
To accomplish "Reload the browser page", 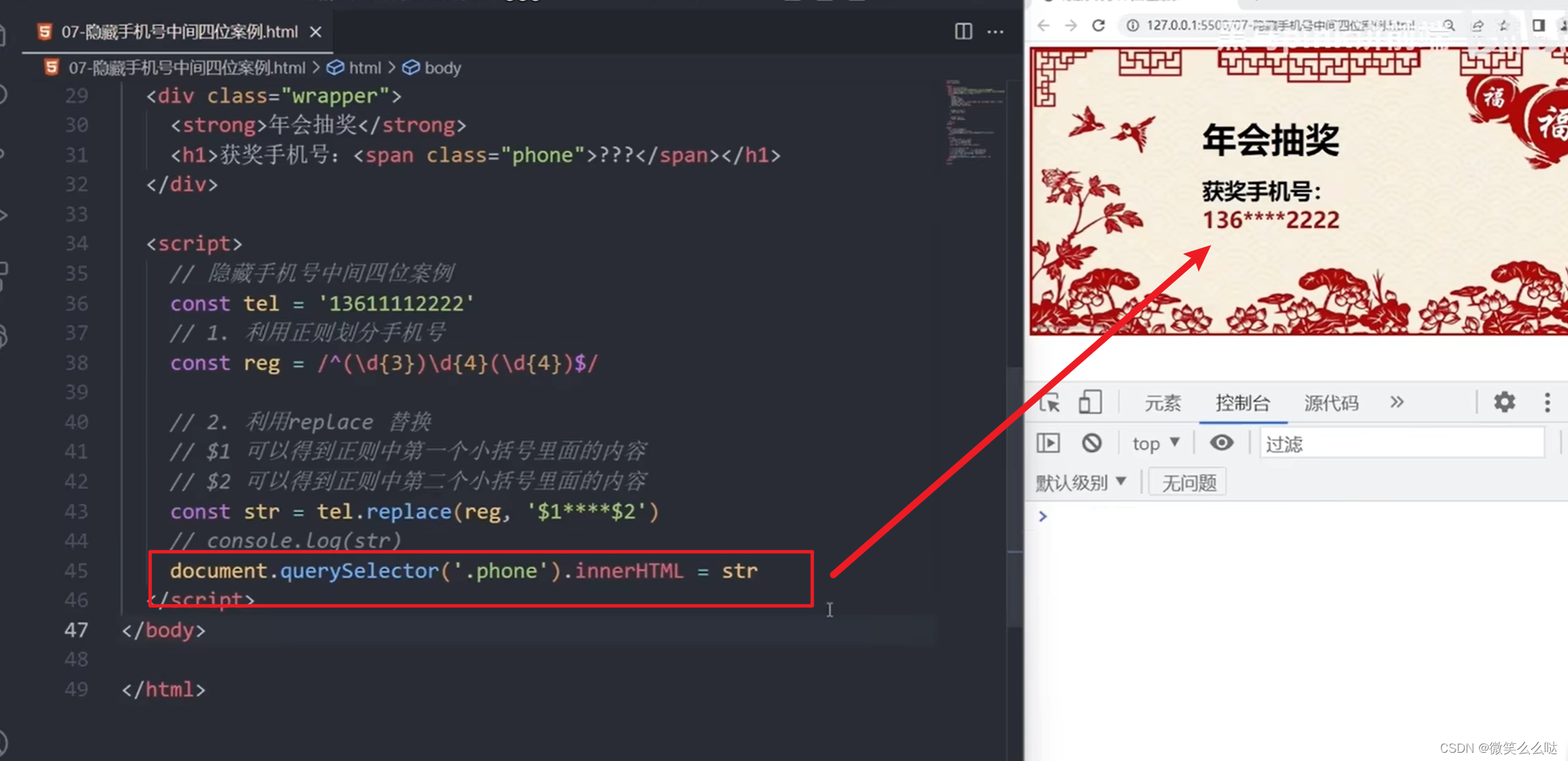I will tap(1099, 26).
